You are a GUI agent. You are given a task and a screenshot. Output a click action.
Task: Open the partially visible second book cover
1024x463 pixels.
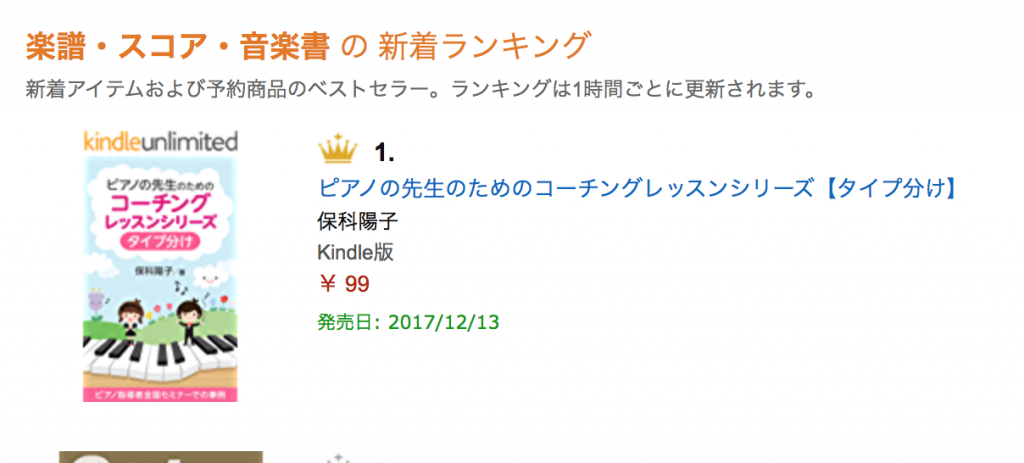click(160, 457)
